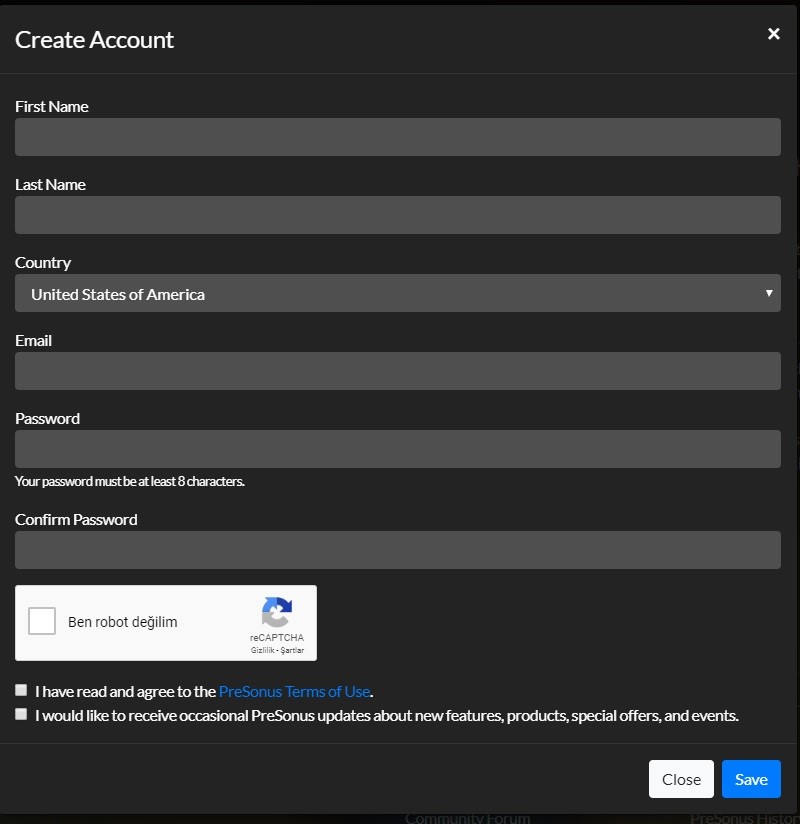
Task: Click the blue Save button
Action: [x=751, y=780]
